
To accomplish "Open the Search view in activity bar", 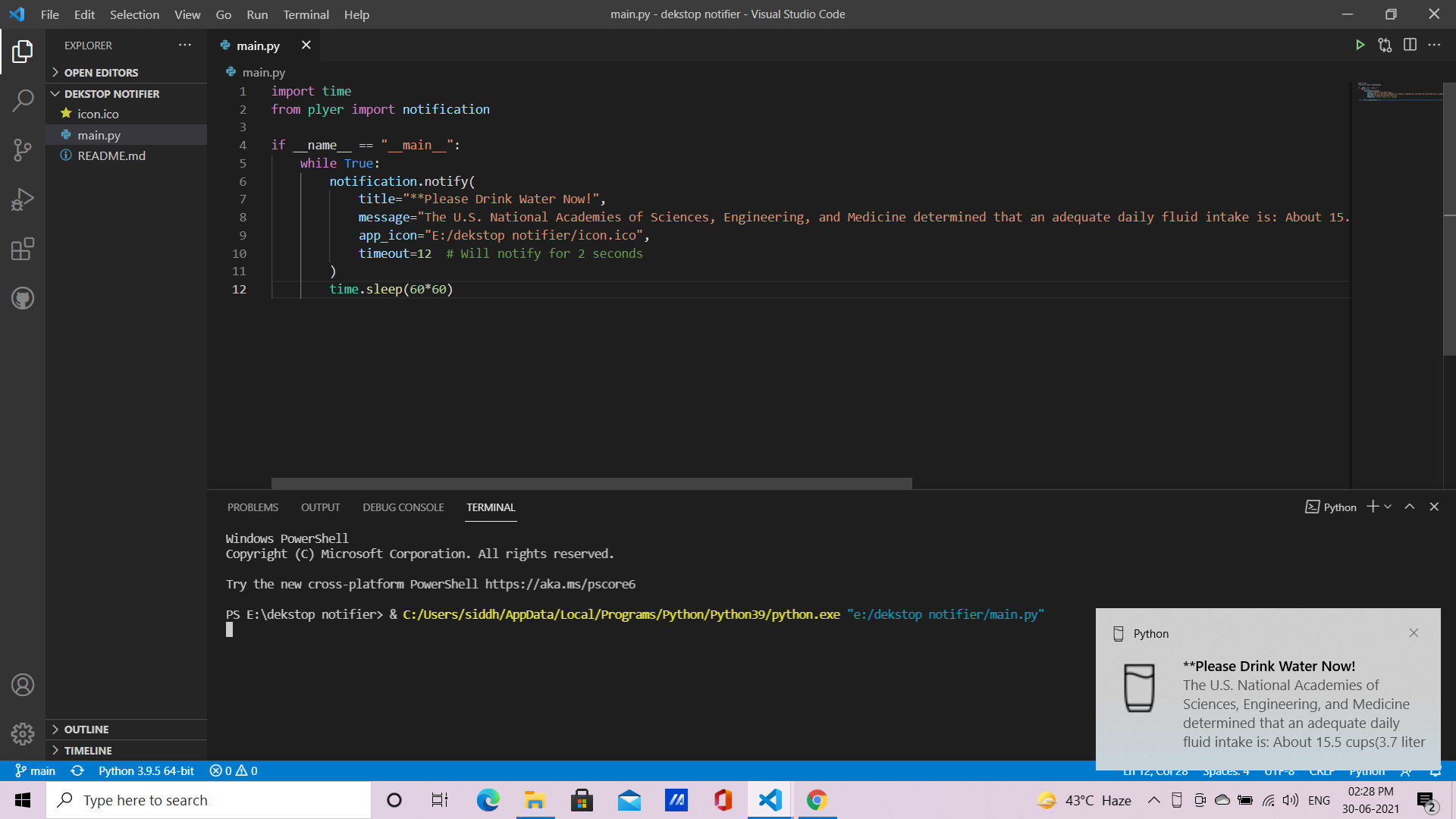I will coord(23,100).
